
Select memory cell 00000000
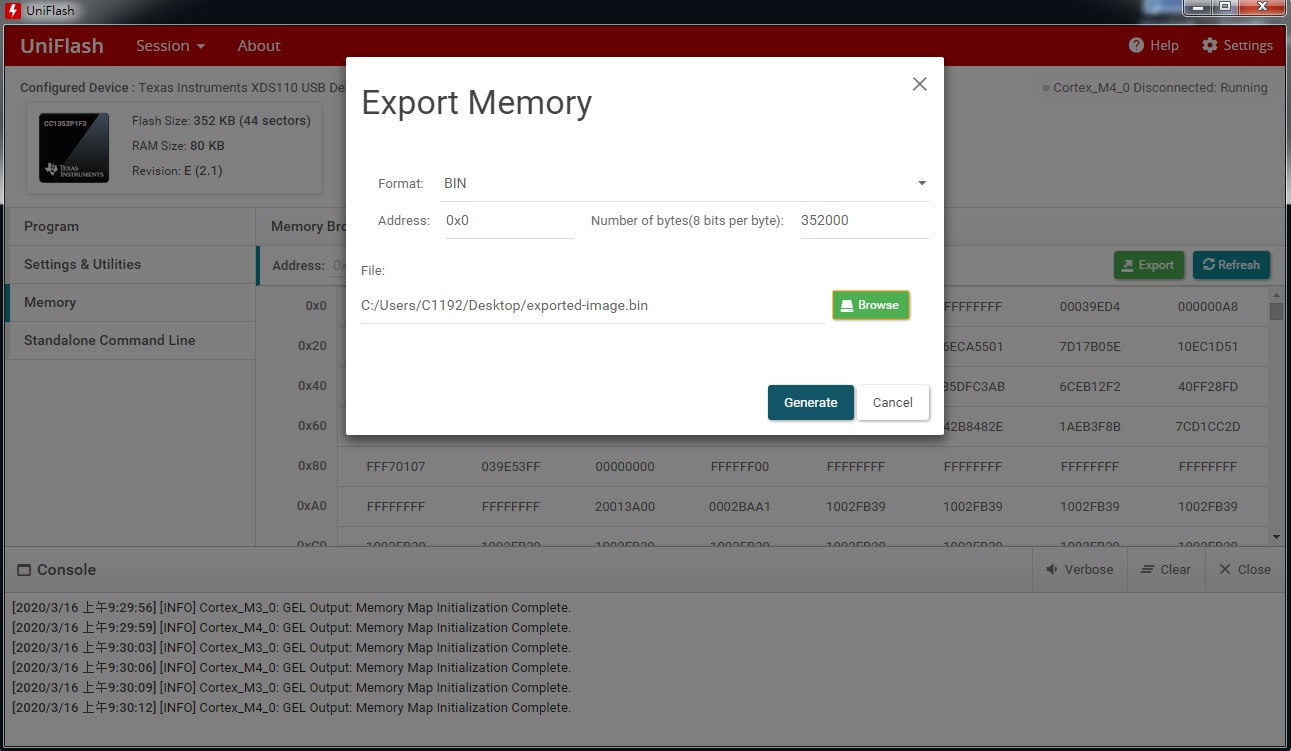pos(625,467)
